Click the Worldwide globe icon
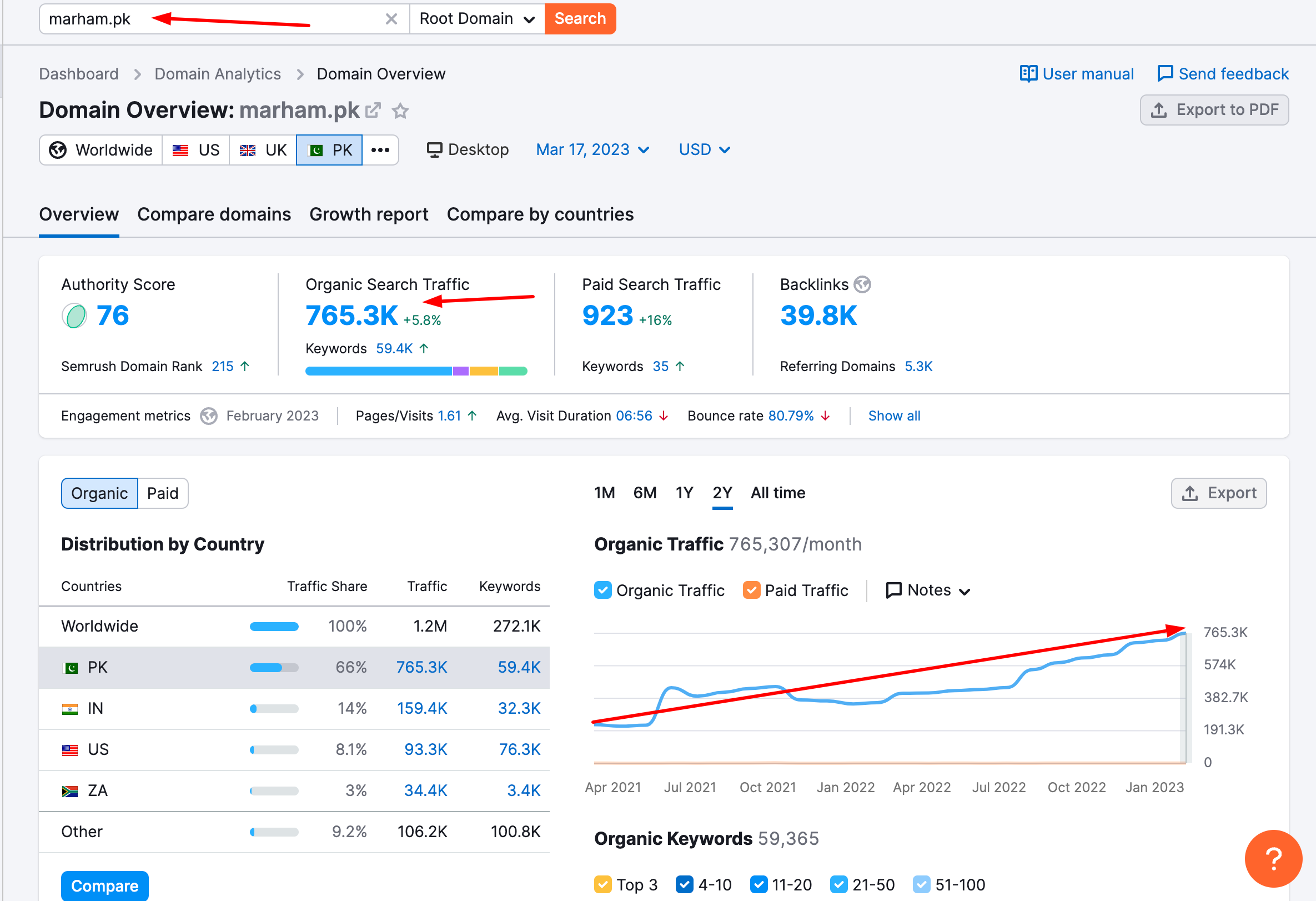 (58, 150)
